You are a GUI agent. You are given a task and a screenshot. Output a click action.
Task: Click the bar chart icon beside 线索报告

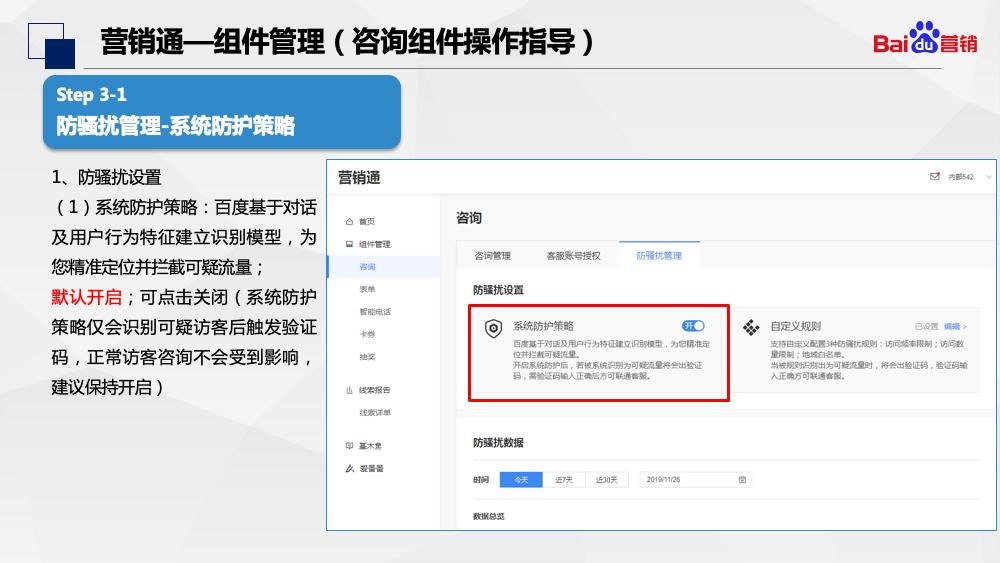click(x=348, y=390)
